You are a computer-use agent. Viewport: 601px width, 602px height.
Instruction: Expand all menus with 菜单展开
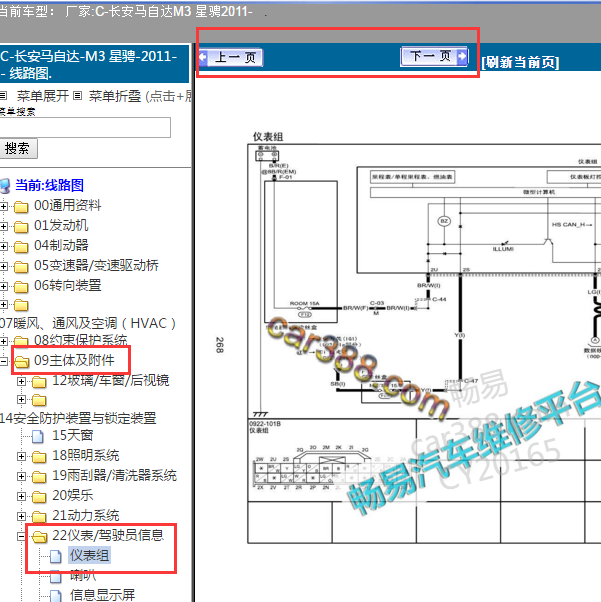(42, 96)
